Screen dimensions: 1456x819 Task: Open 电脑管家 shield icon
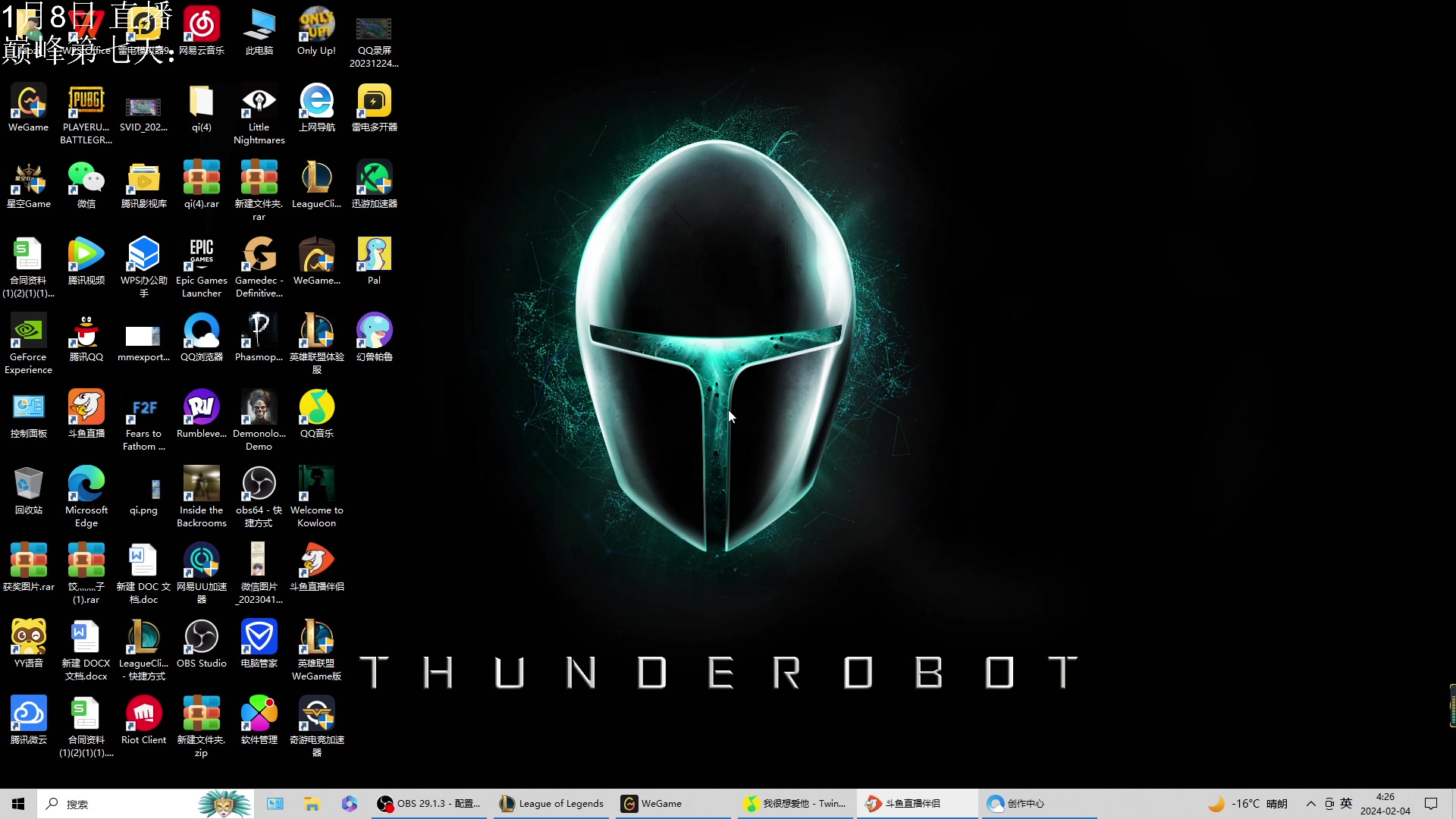[259, 645]
